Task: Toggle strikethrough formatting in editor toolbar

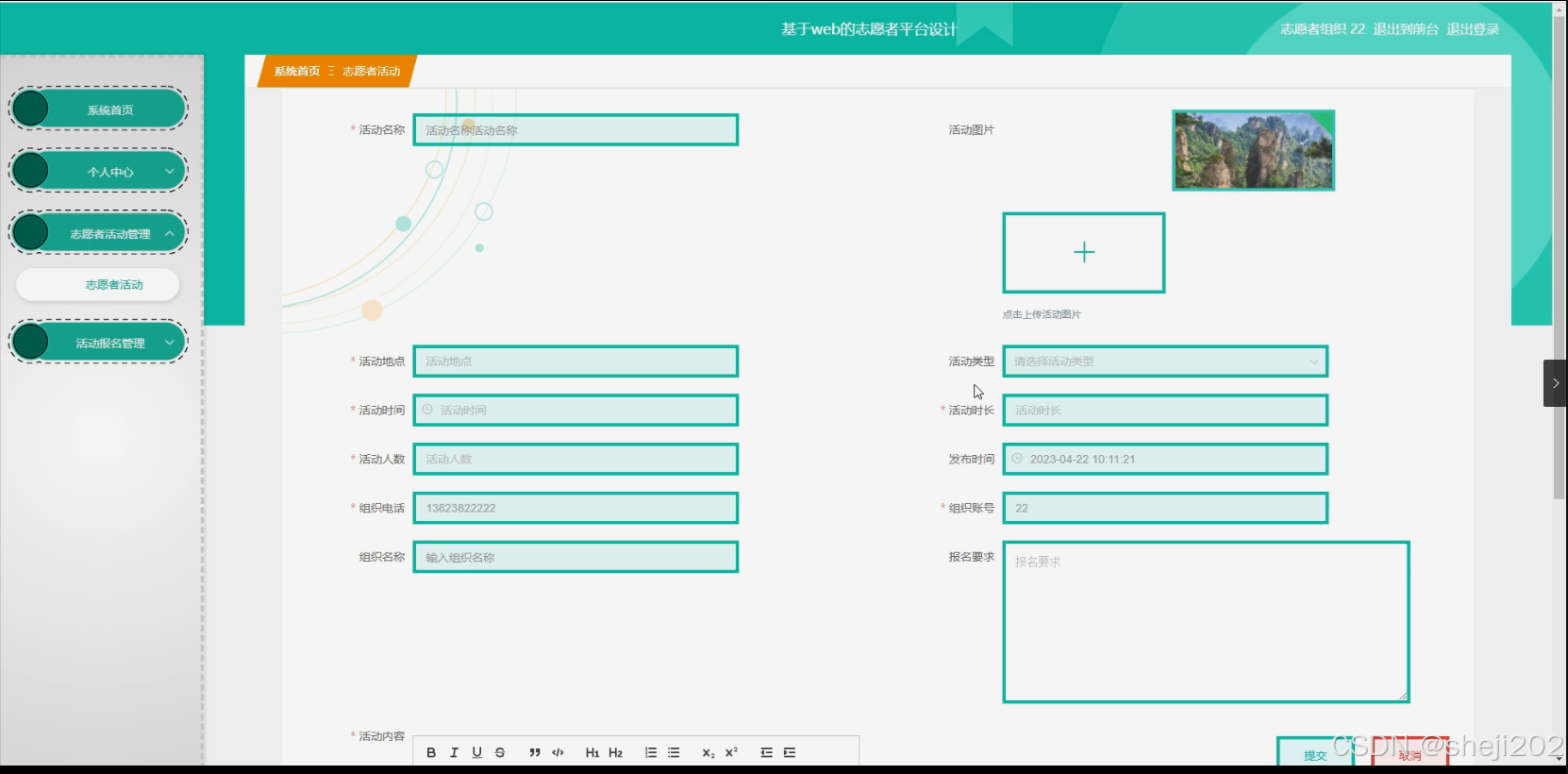Action: 500,752
